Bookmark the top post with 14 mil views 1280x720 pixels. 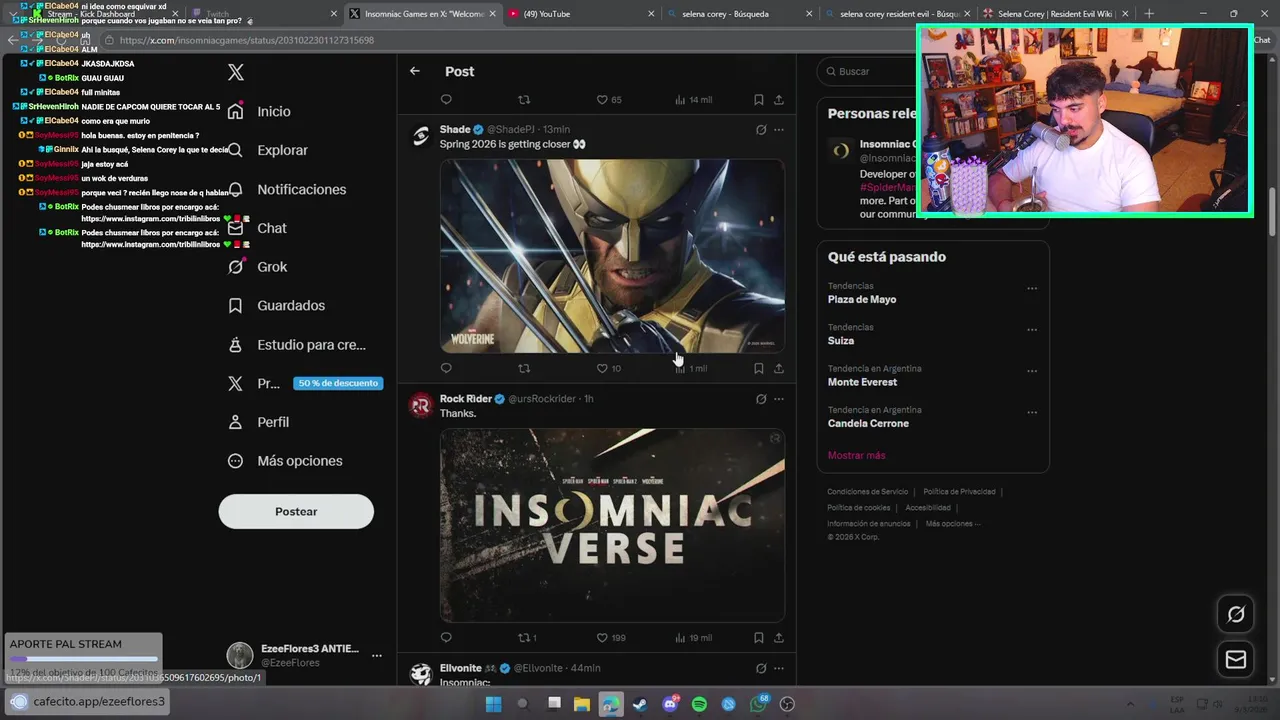click(x=759, y=100)
